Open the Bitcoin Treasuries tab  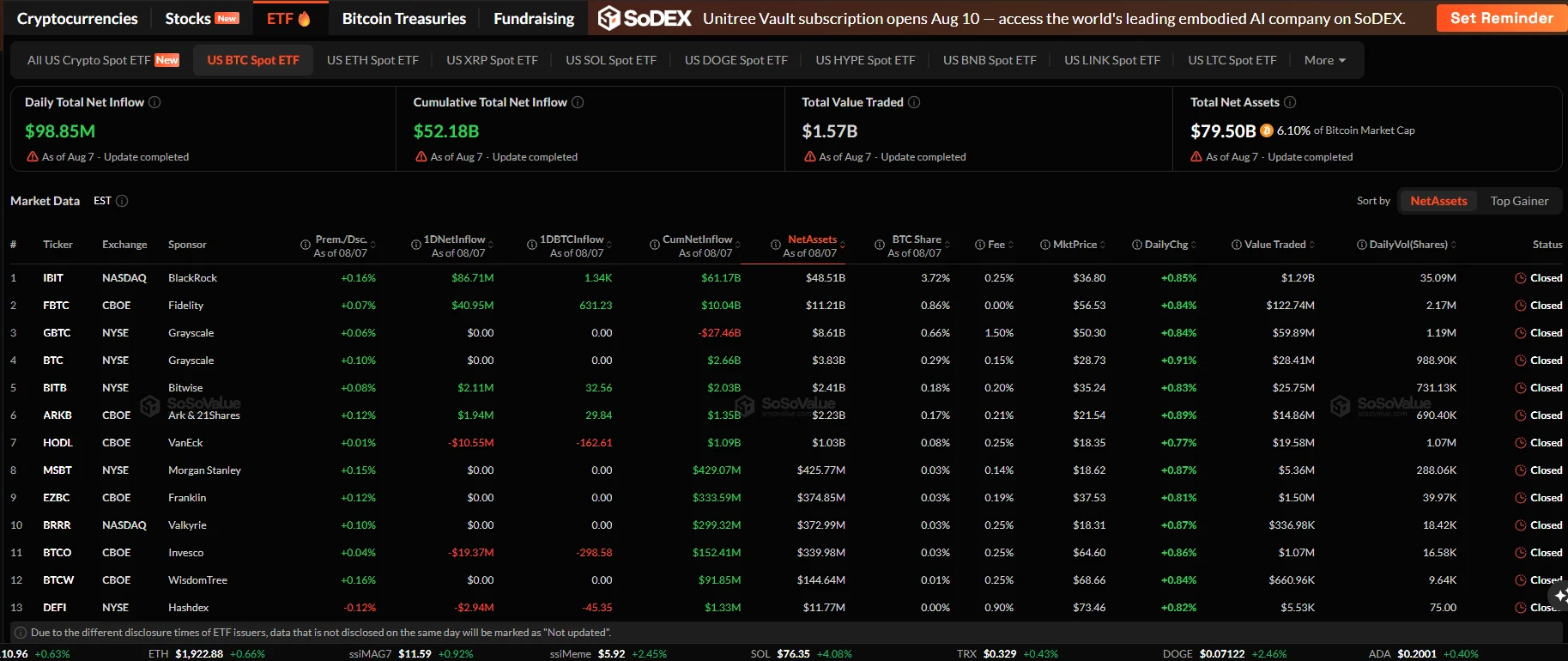point(404,18)
